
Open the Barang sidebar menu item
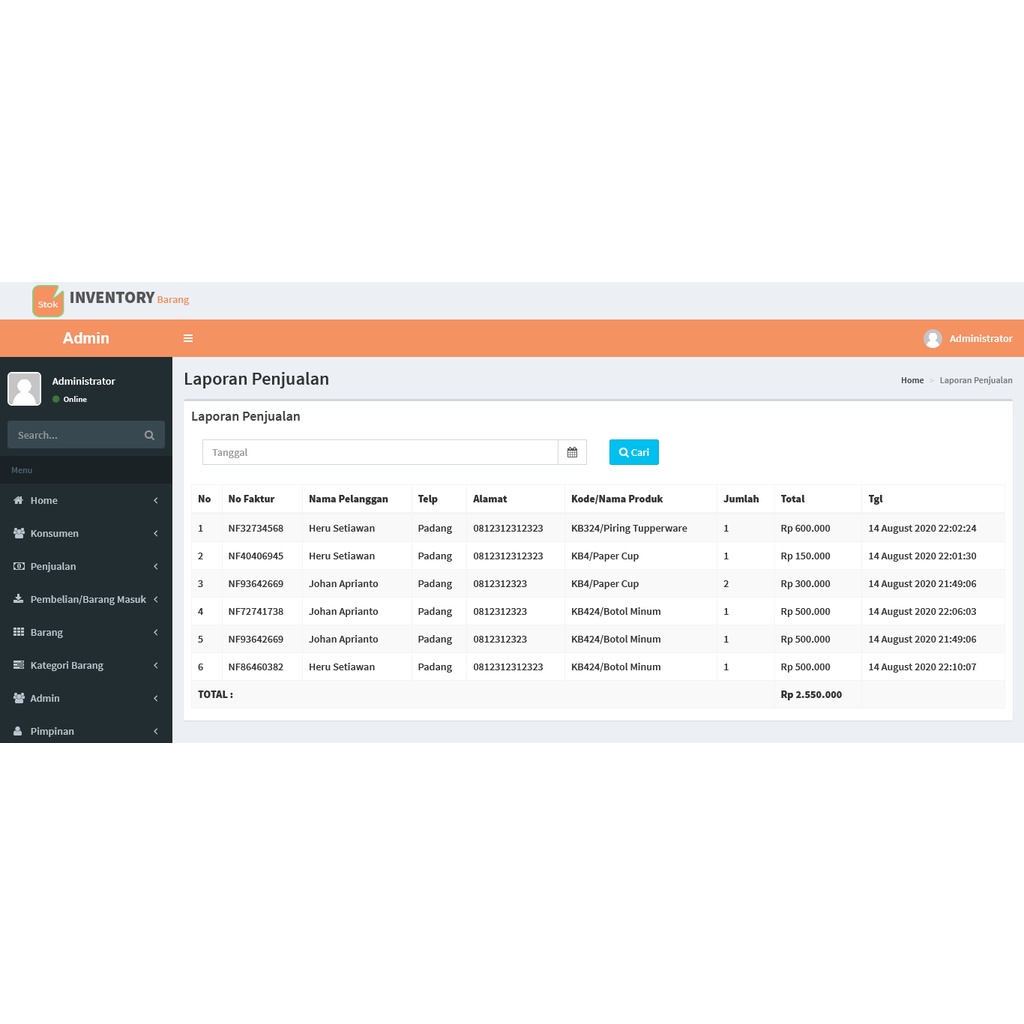click(86, 632)
